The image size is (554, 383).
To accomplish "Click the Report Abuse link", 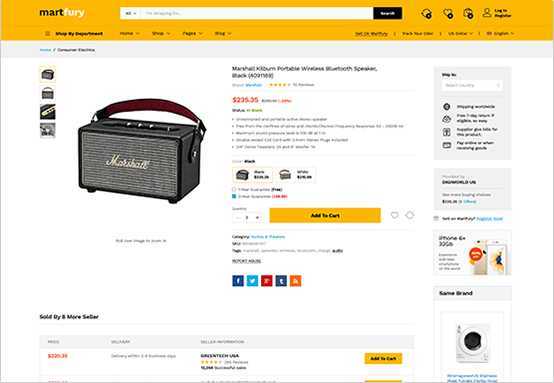I will [x=247, y=261].
